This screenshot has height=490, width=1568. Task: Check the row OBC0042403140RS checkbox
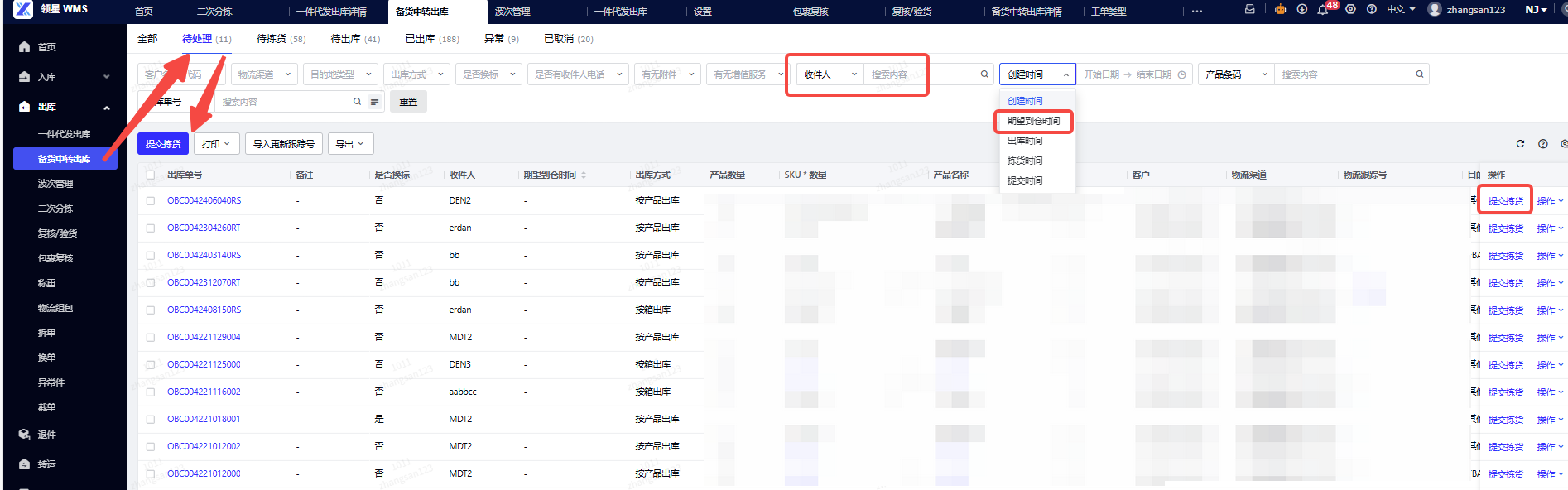pyautogui.click(x=151, y=256)
